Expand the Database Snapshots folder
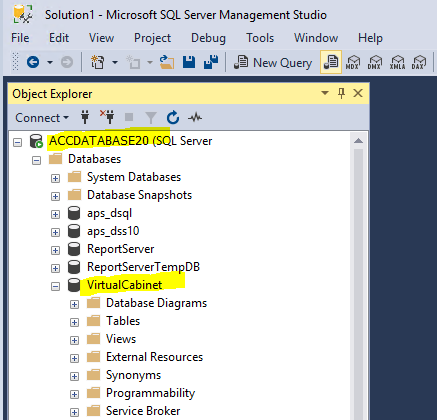 point(55,196)
